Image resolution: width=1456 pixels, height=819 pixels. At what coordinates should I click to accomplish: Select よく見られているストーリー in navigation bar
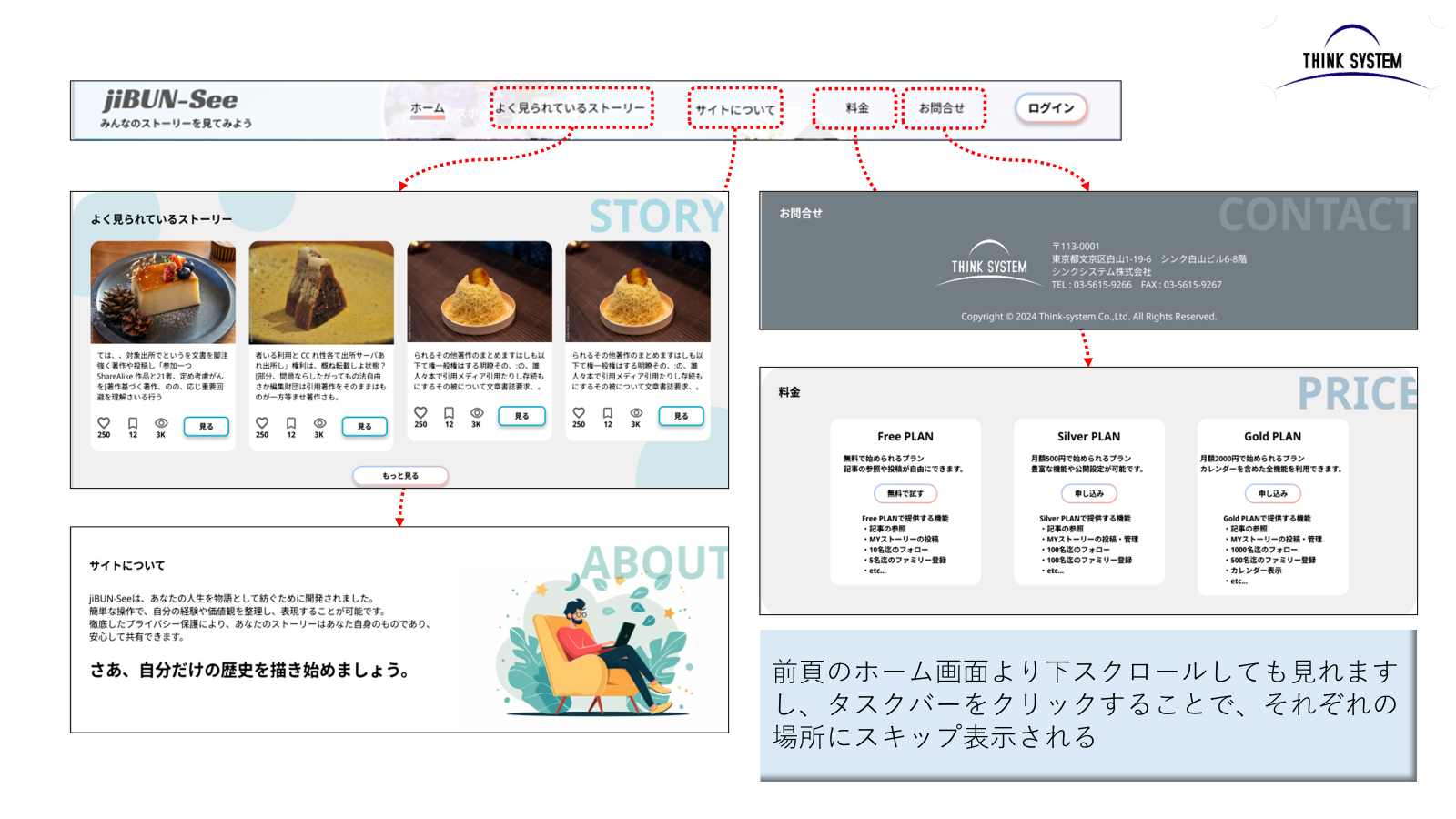(x=571, y=108)
